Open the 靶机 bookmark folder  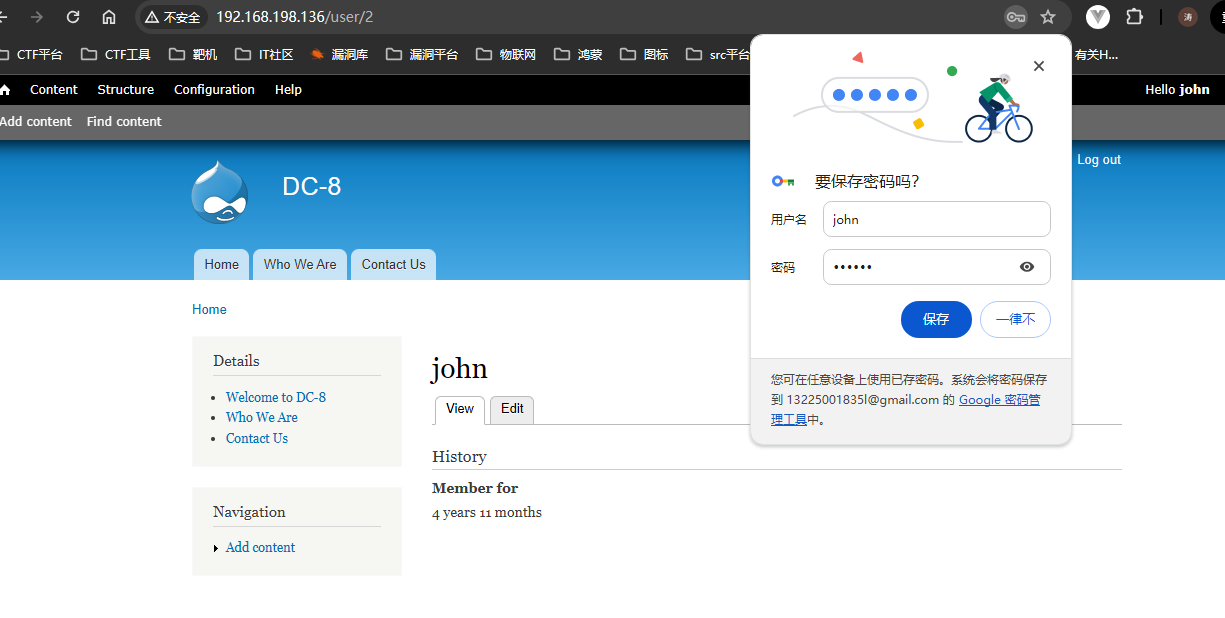coord(192,55)
